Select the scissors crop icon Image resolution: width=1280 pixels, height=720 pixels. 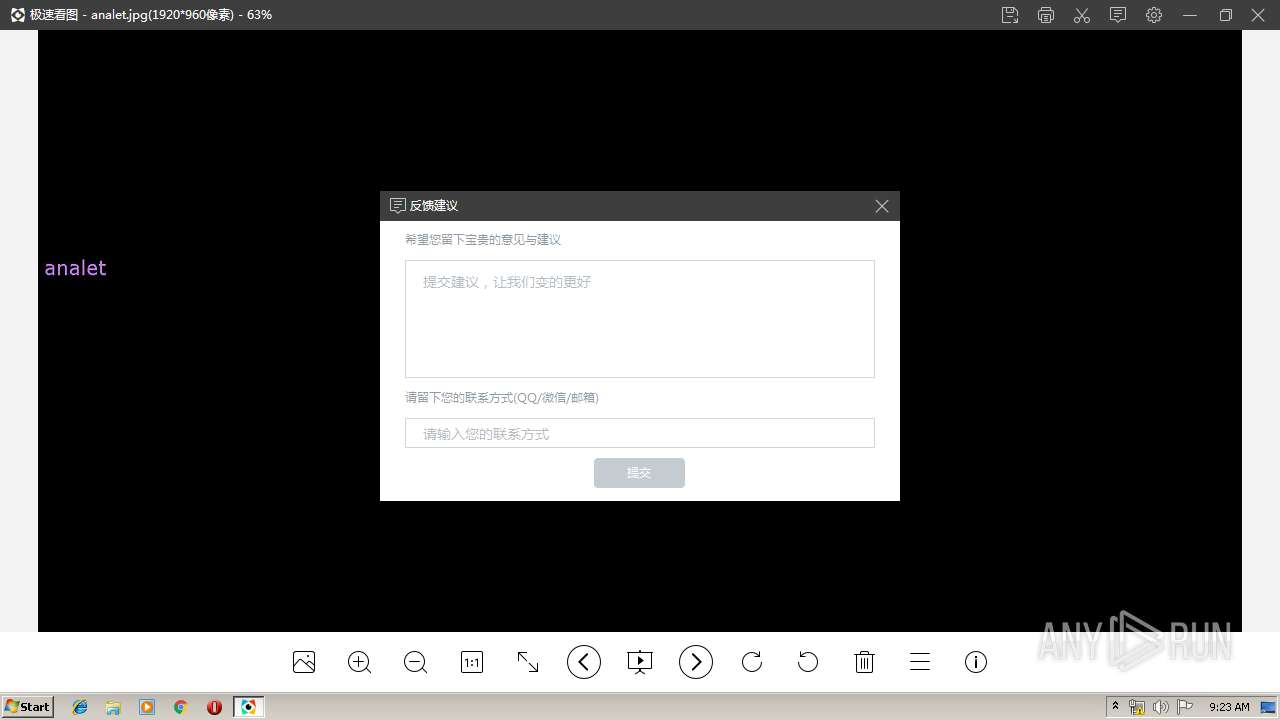coord(1082,15)
